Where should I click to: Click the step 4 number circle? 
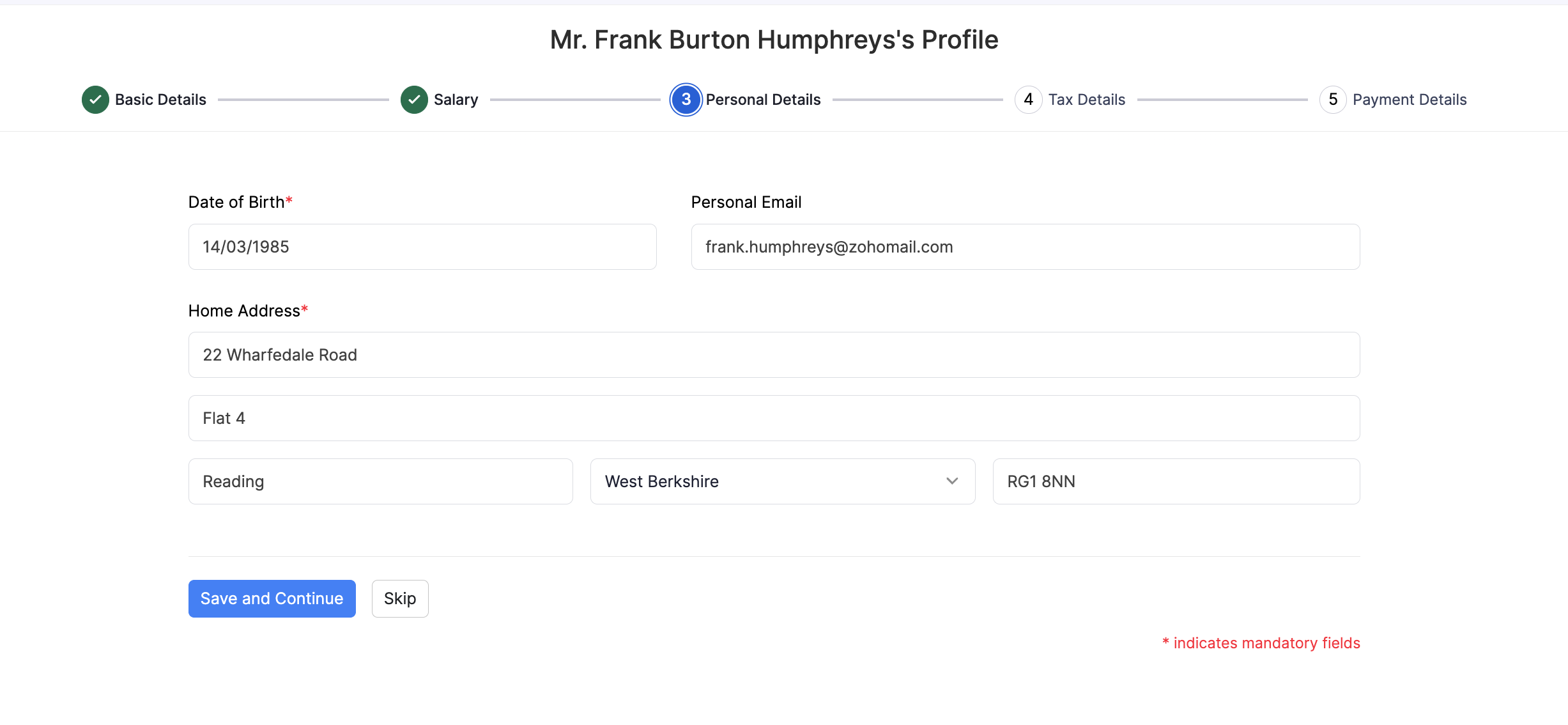coord(1028,100)
